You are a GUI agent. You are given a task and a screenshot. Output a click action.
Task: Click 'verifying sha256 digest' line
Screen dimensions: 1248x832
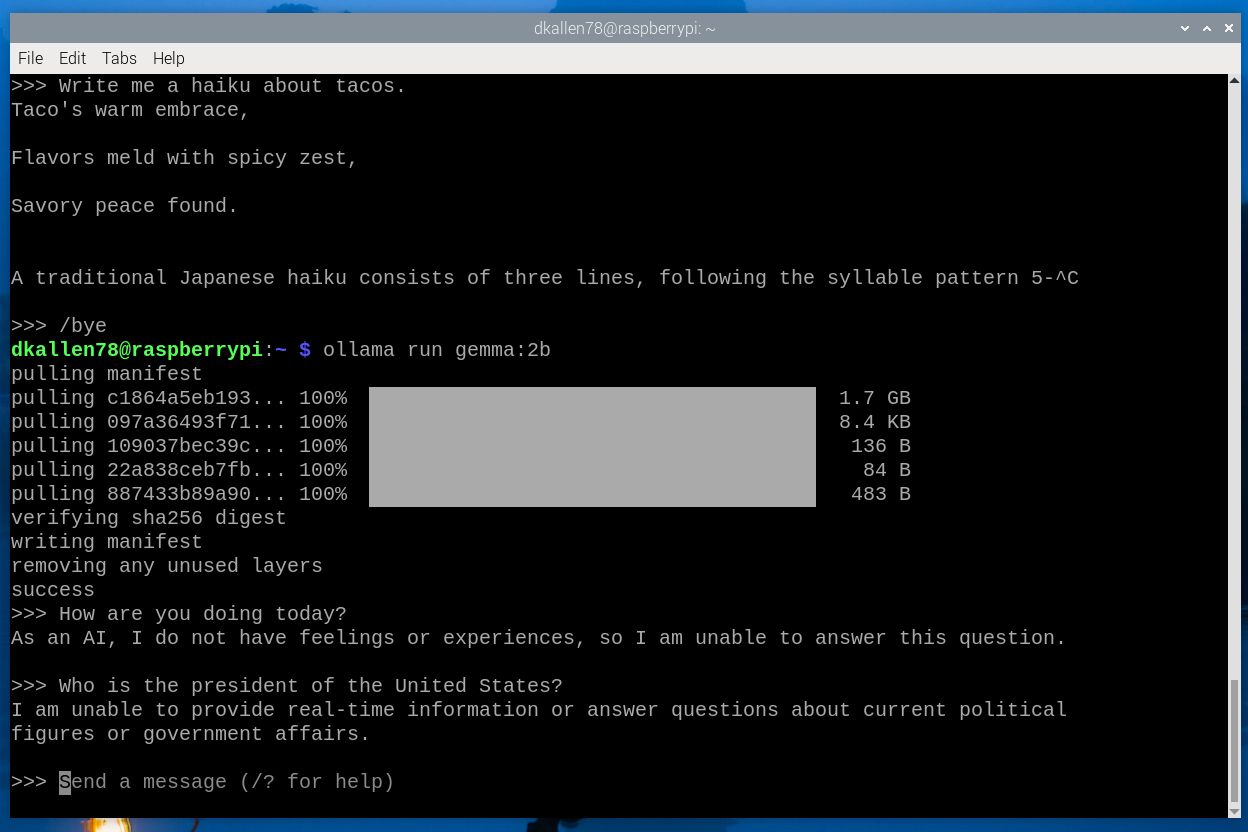pyautogui.click(x=149, y=518)
